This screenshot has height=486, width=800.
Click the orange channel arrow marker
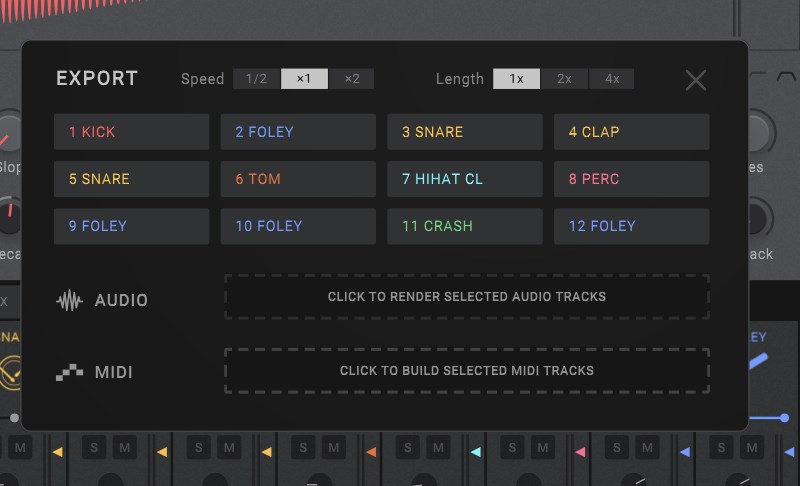[x=371, y=452]
